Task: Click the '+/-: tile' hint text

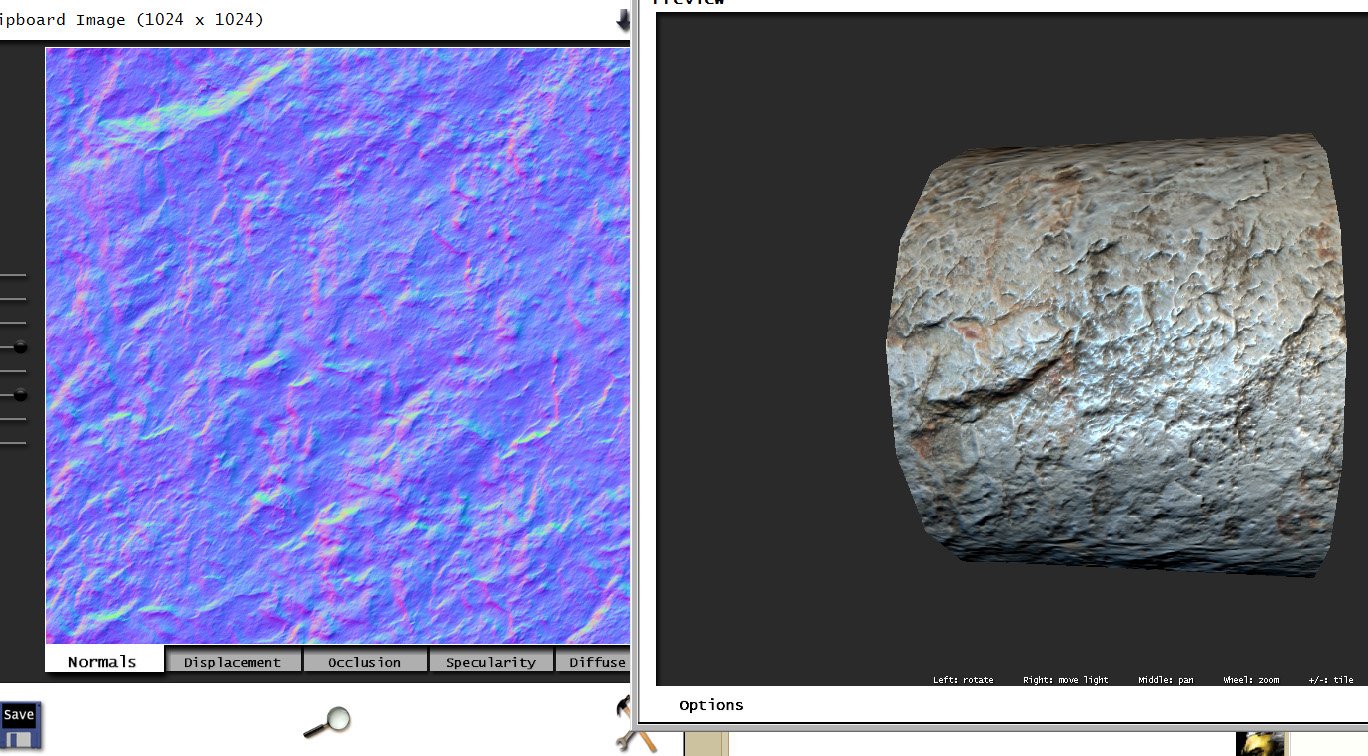Action: 1330,680
